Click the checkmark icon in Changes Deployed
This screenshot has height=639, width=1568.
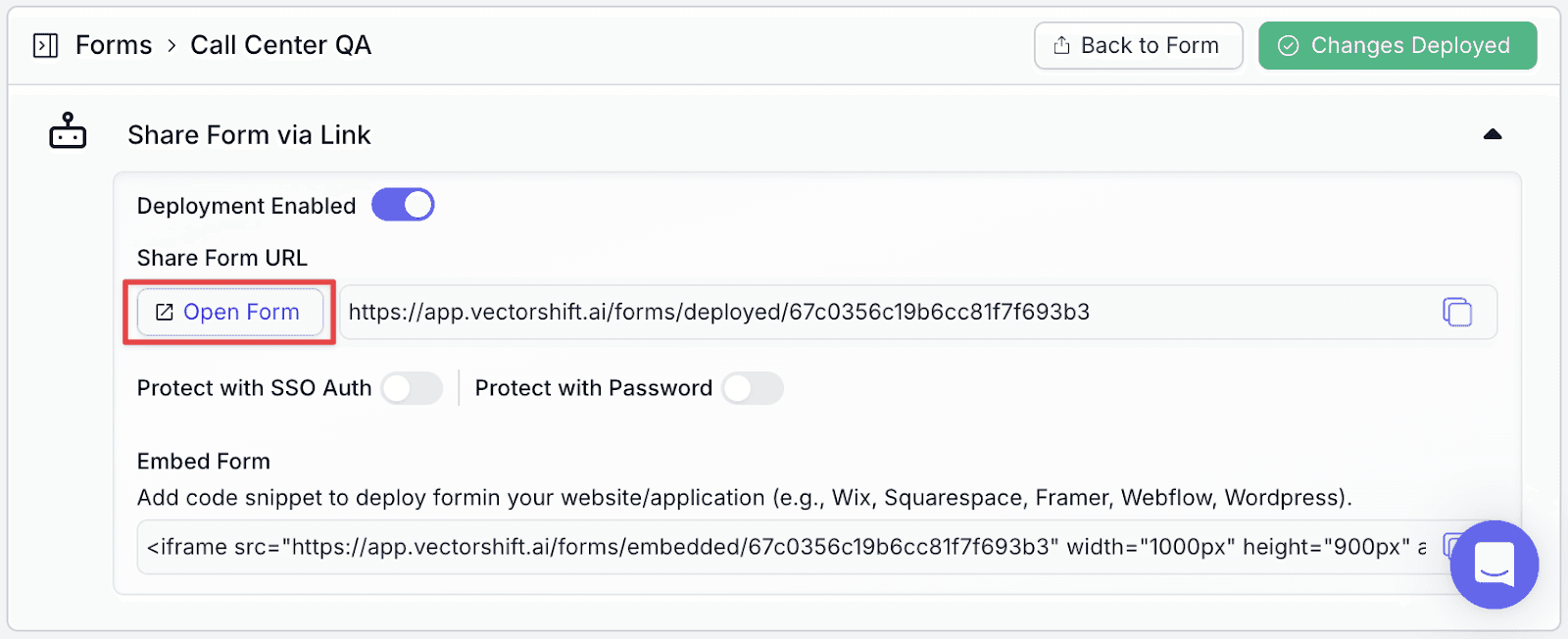pyautogui.click(x=1289, y=46)
